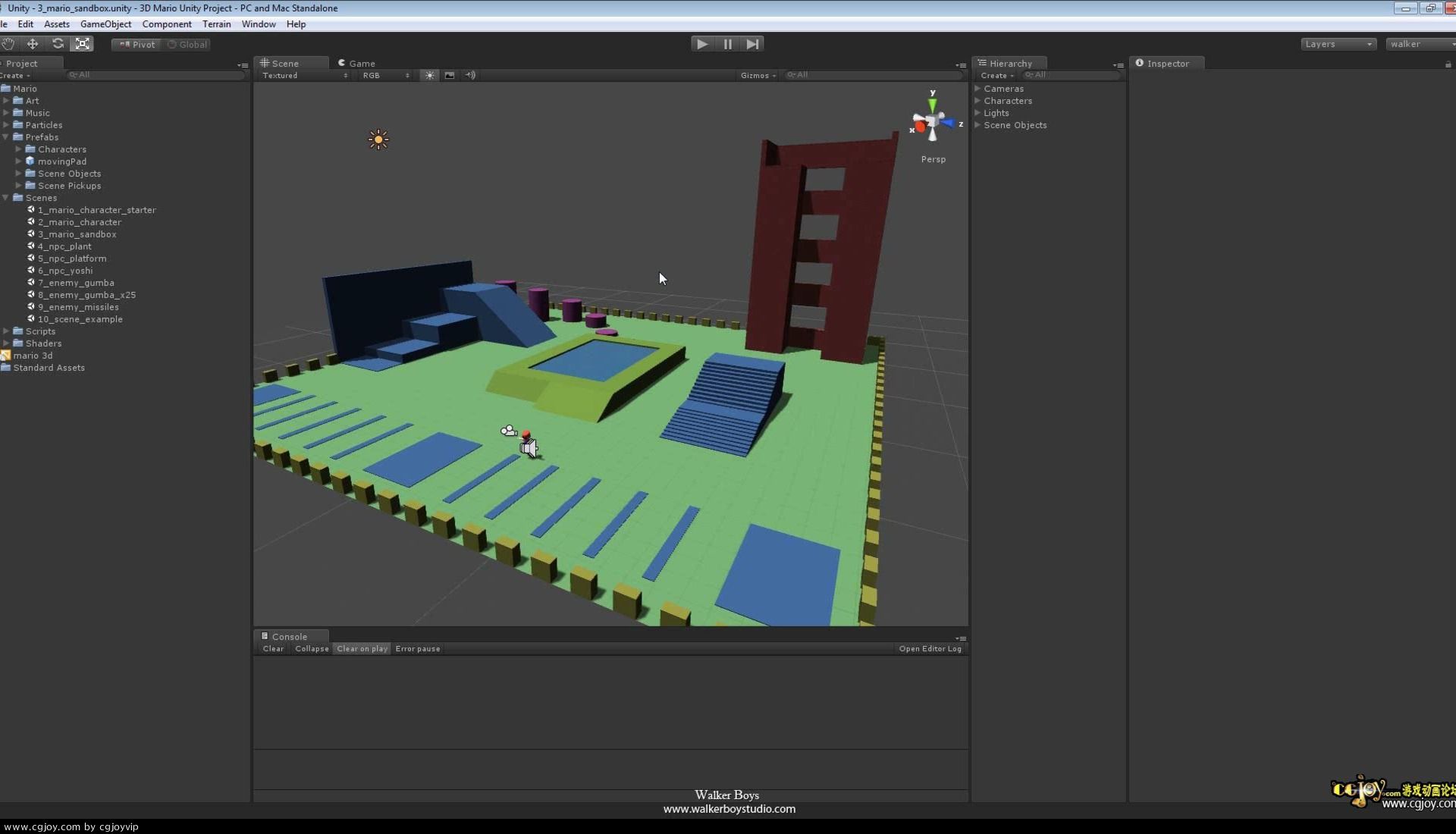Toggle scene lighting sun icon

[x=430, y=75]
